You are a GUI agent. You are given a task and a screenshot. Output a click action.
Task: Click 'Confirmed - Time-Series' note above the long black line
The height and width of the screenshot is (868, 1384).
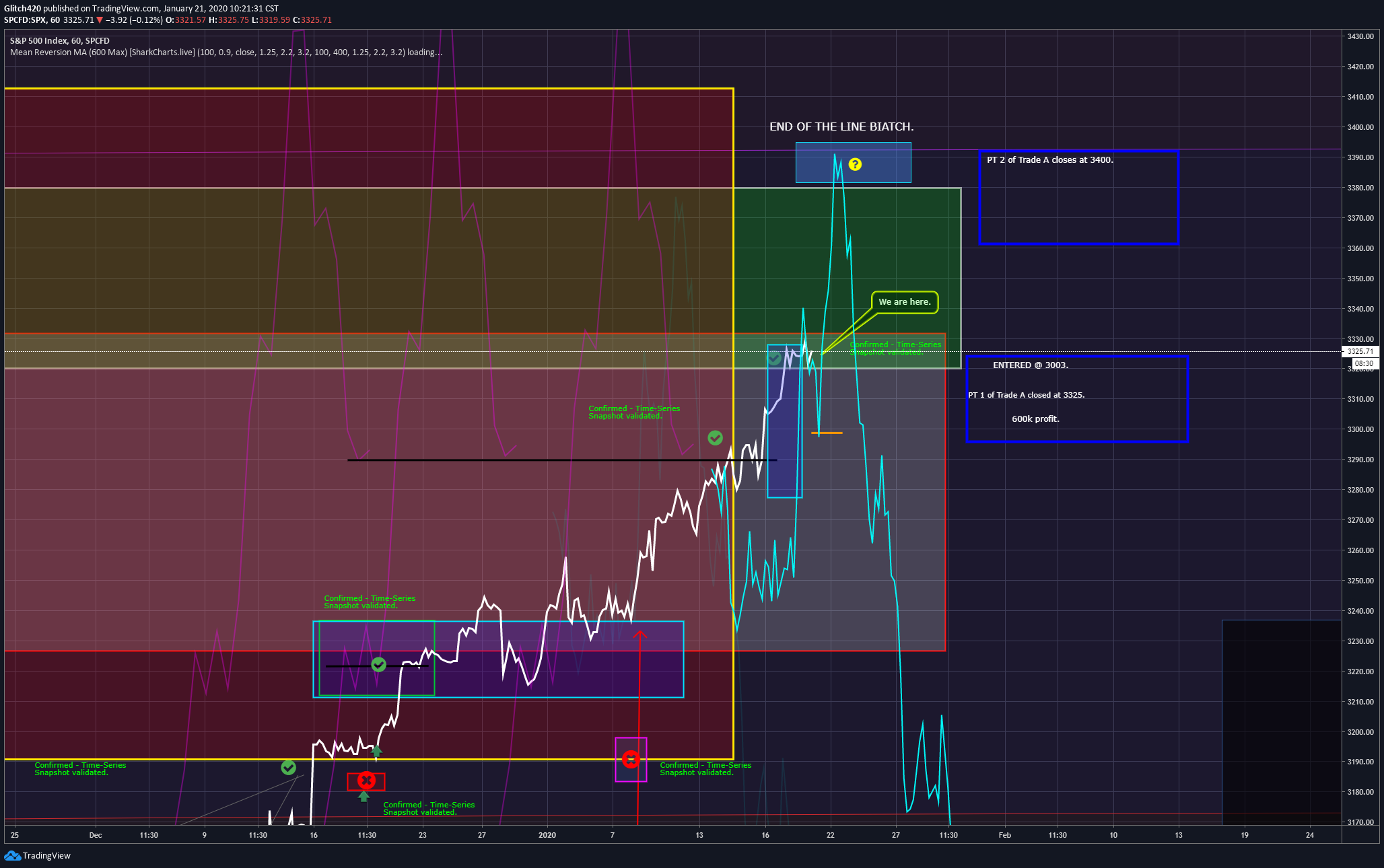point(634,412)
